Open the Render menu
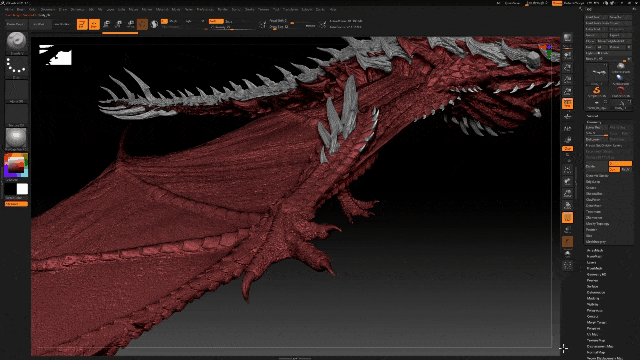This screenshot has height=360, width=640. 222,9
